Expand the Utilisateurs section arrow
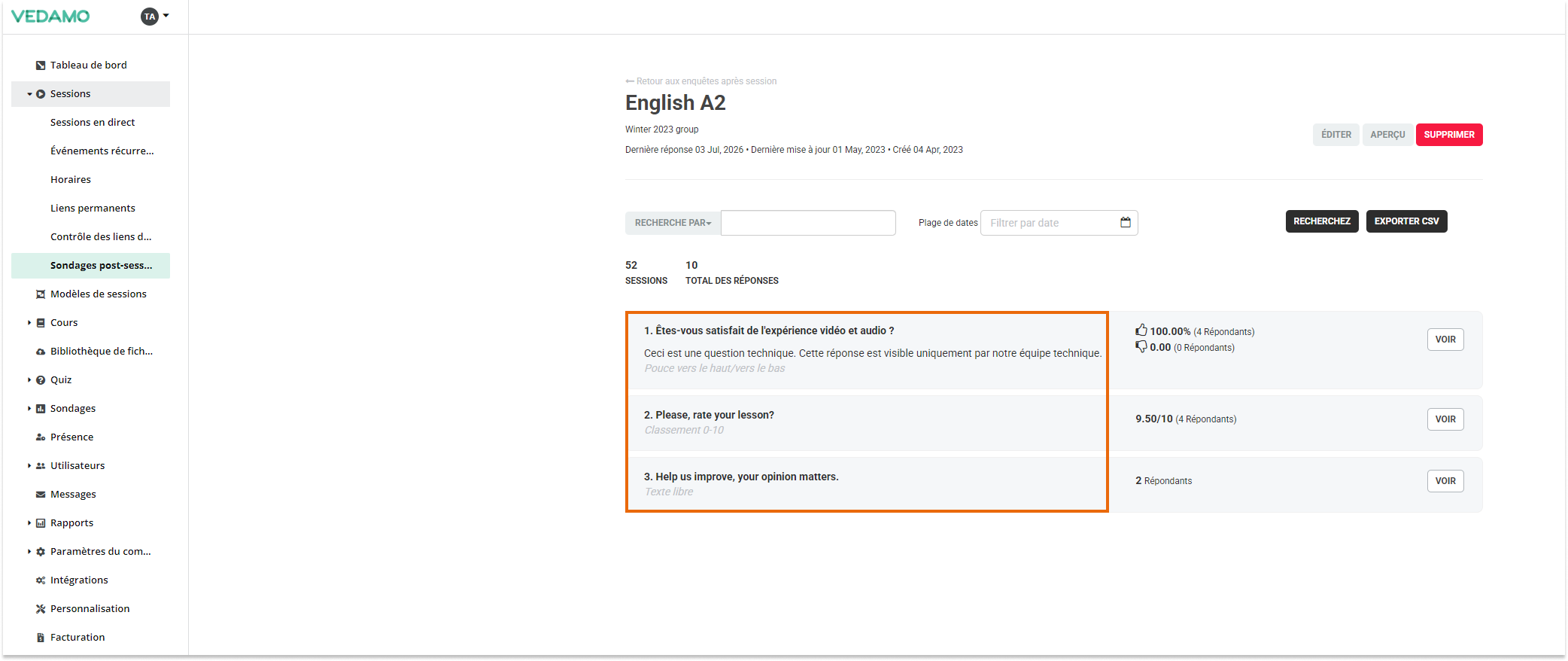The width and height of the screenshot is (1568, 661). [29, 466]
